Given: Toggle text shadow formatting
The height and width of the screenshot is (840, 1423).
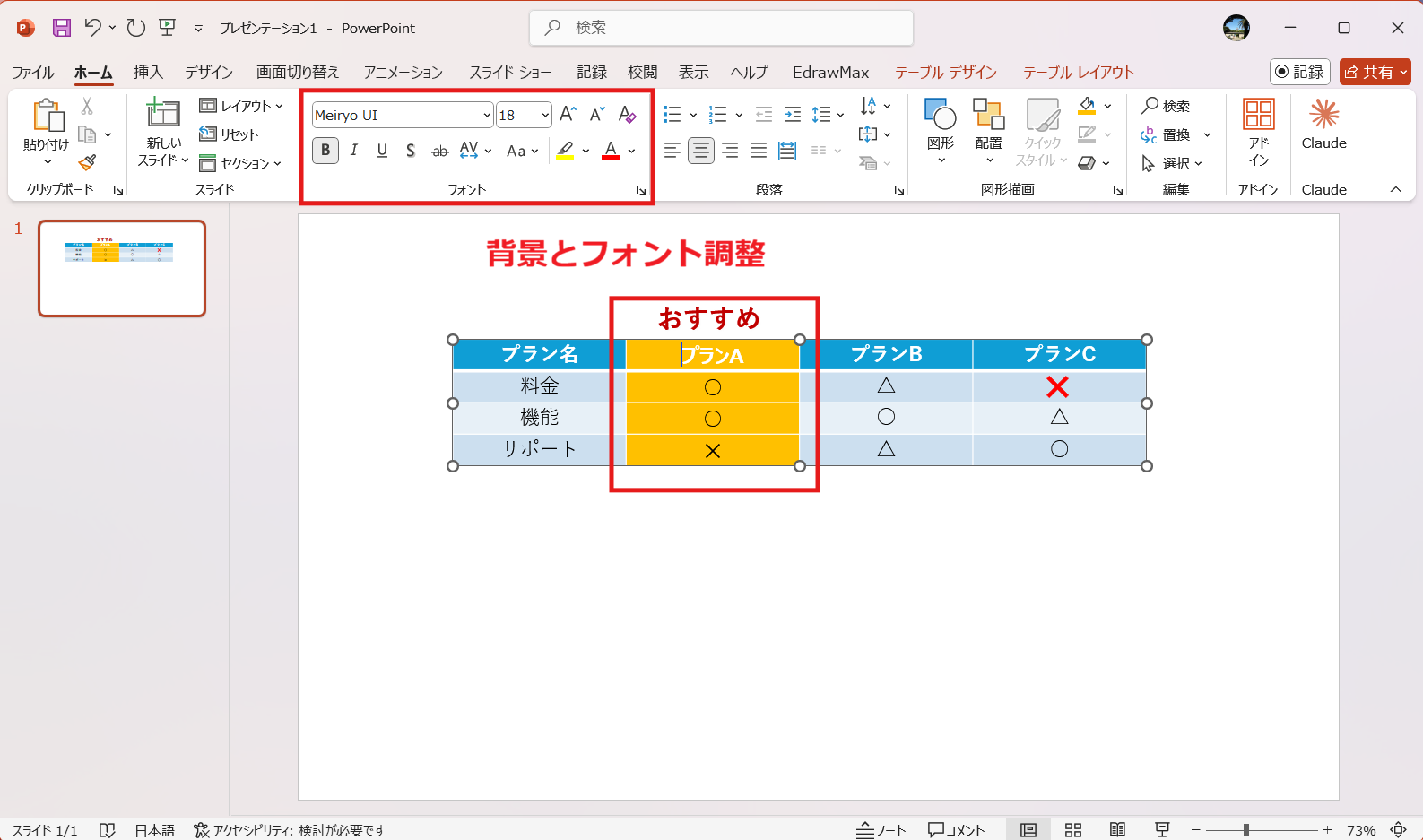Looking at the screenshot, I should click(411, 151).
